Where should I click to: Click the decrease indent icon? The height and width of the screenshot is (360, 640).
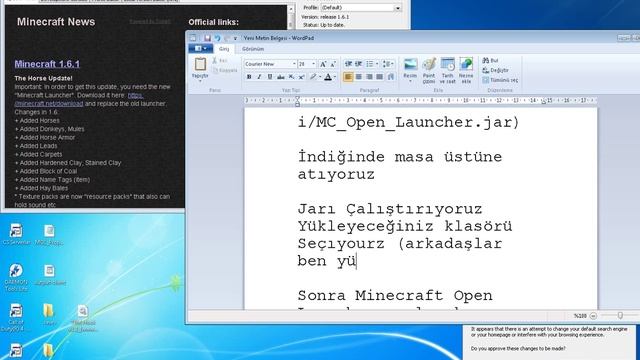point(348,64)
